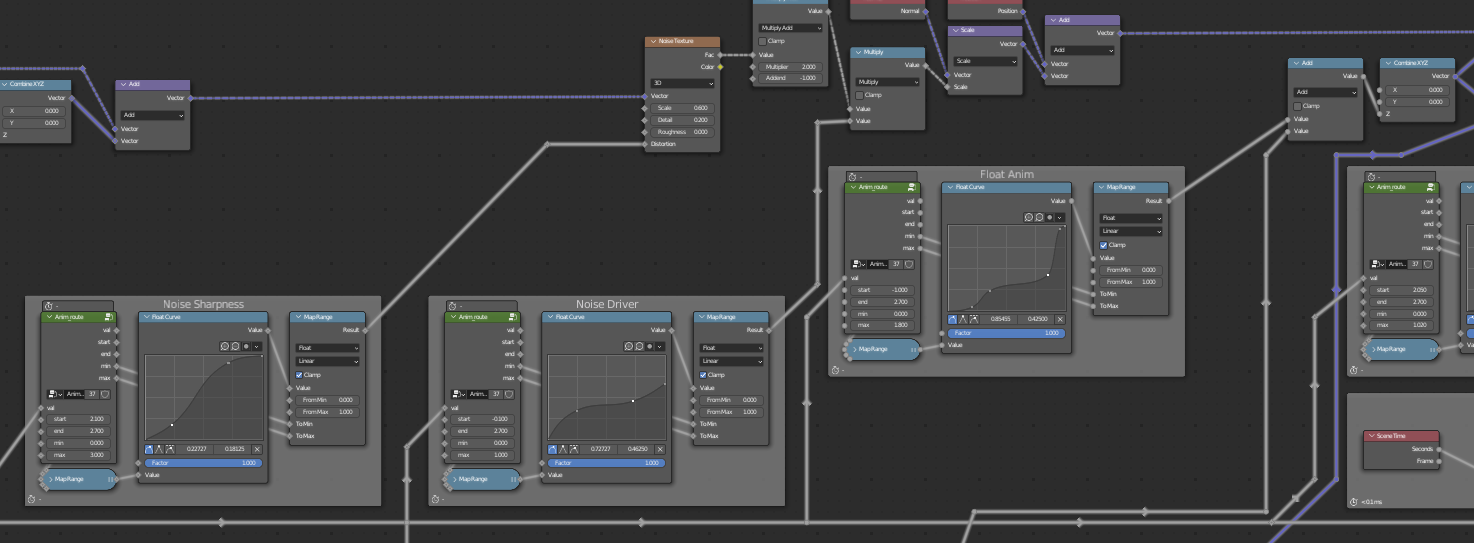The height and width of the screenshot is (543, 1474).
Task: Click user count 37 in Noise Driver Anim_route
Action: pyautogui.click(x=494, y=394)
